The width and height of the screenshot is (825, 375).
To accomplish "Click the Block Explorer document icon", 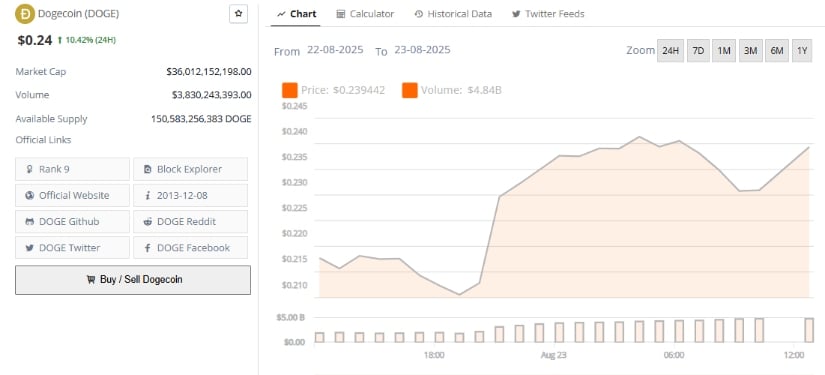I will click(x=147, y=169).
